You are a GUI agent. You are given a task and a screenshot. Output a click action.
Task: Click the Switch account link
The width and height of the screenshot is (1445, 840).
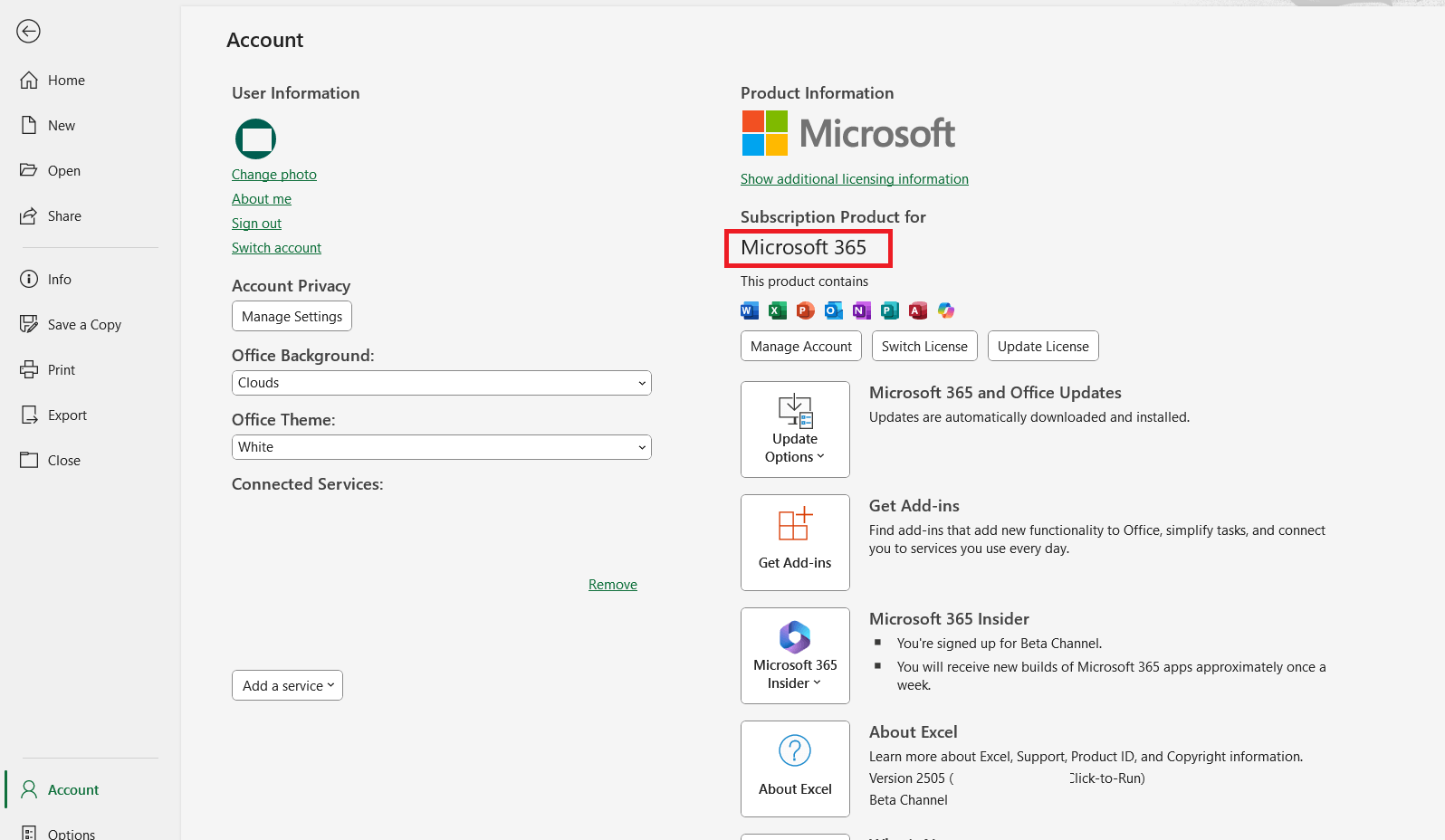point(276,248)
